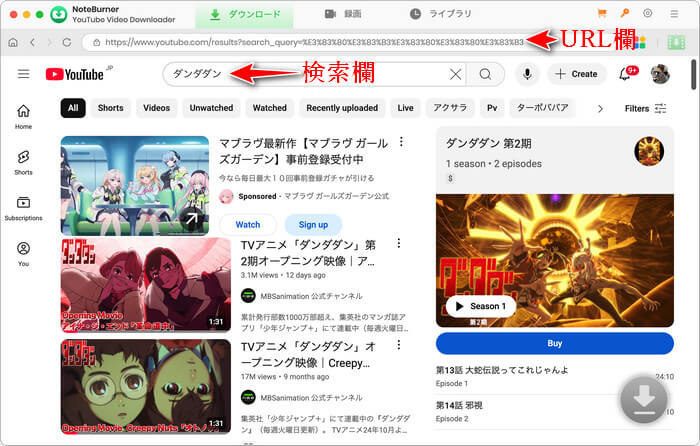
Task: Open the YouTube sidebar guide menu
Action: point(24,74)
